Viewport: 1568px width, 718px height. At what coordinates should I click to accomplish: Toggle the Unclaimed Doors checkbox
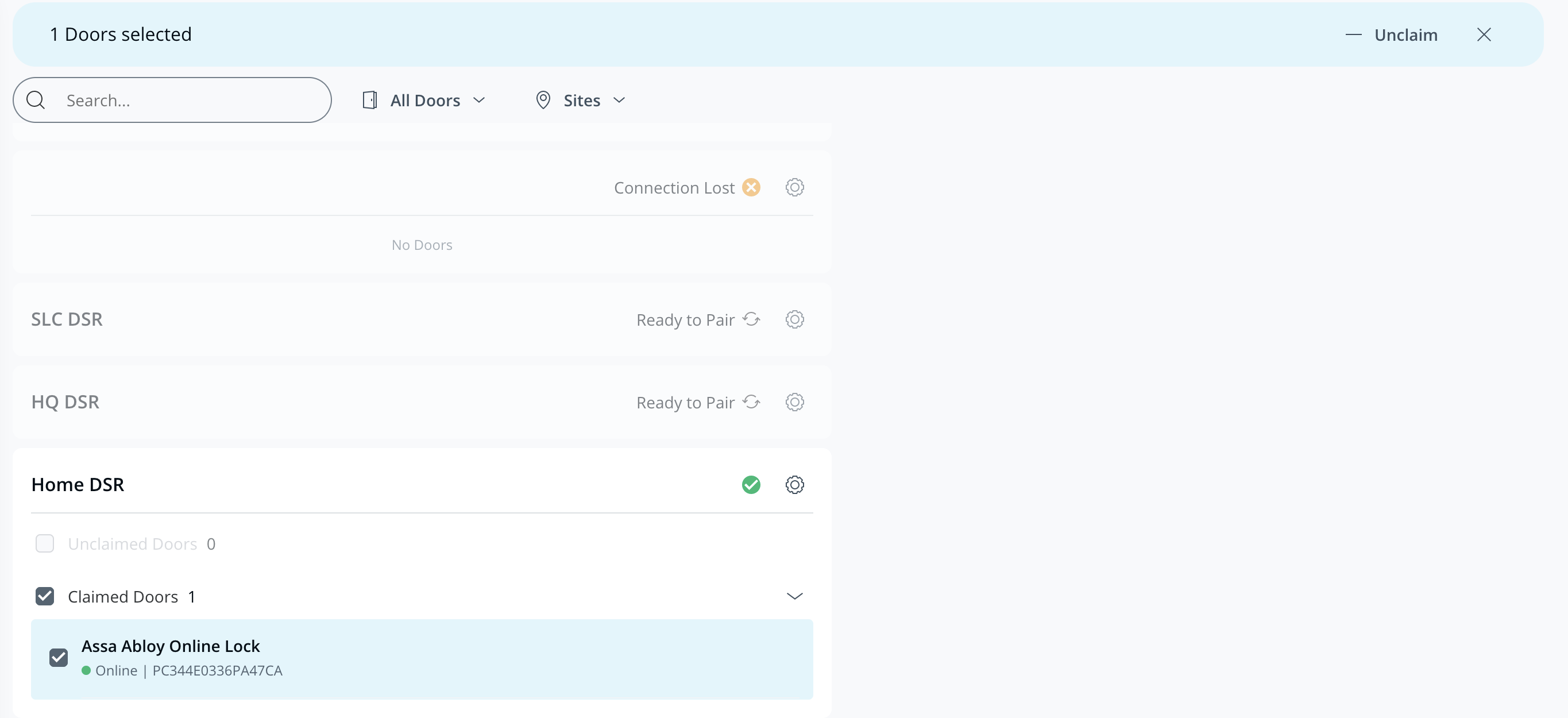(44, 543)
